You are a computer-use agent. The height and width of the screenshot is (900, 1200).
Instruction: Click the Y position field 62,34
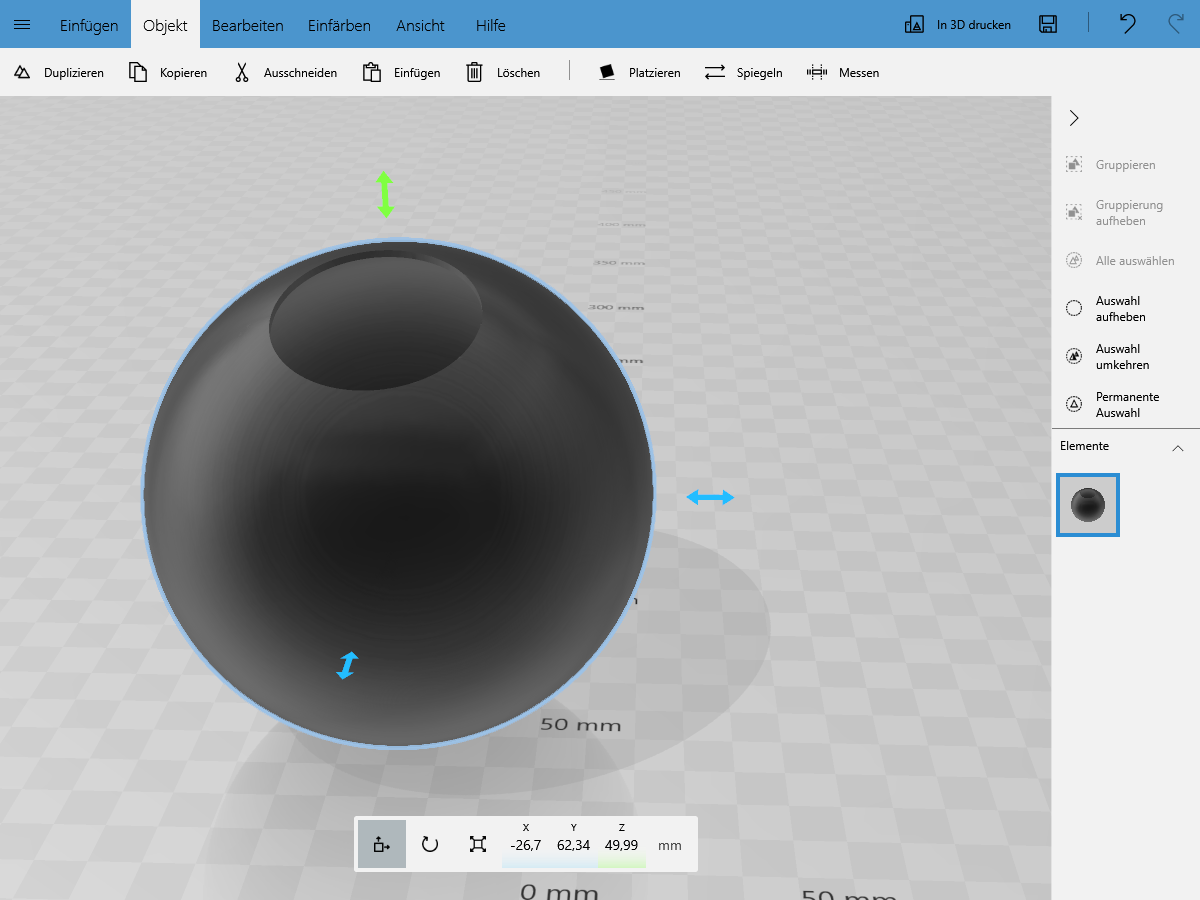click(x=574, y=845)
